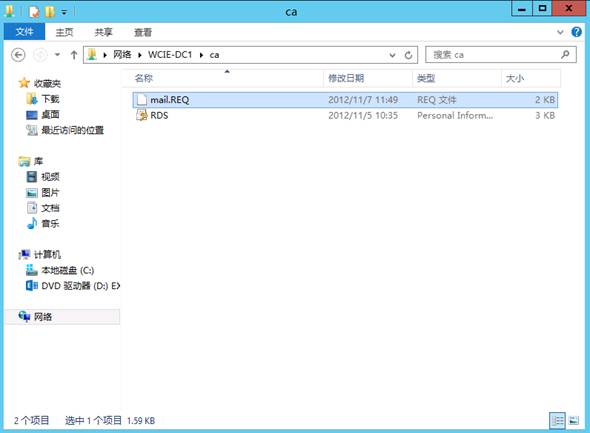The width and height of the screenshot is (590, 433).
Task: Open 下载 in the navigation pane
Action: tap(50, 99)
